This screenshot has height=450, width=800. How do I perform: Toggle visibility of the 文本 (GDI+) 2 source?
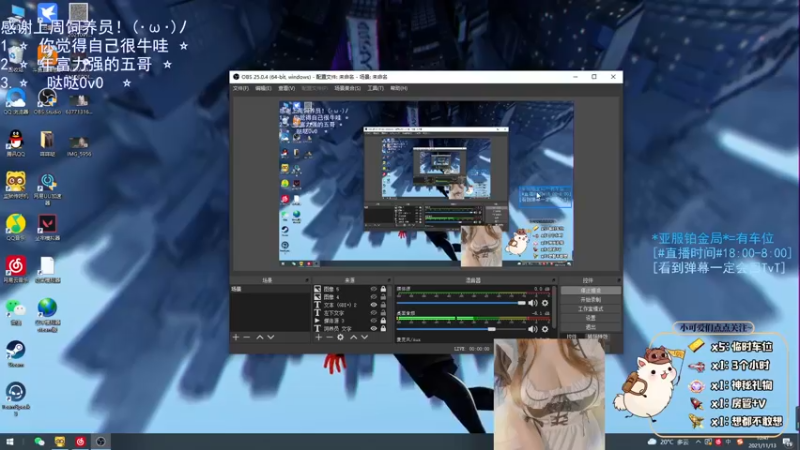(373, 305)
